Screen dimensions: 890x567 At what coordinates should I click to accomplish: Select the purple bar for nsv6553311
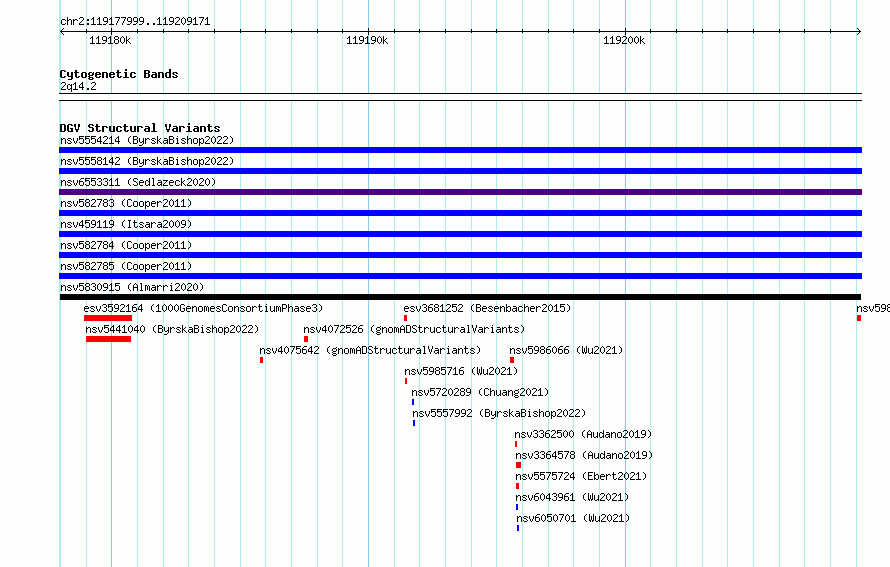460,192
